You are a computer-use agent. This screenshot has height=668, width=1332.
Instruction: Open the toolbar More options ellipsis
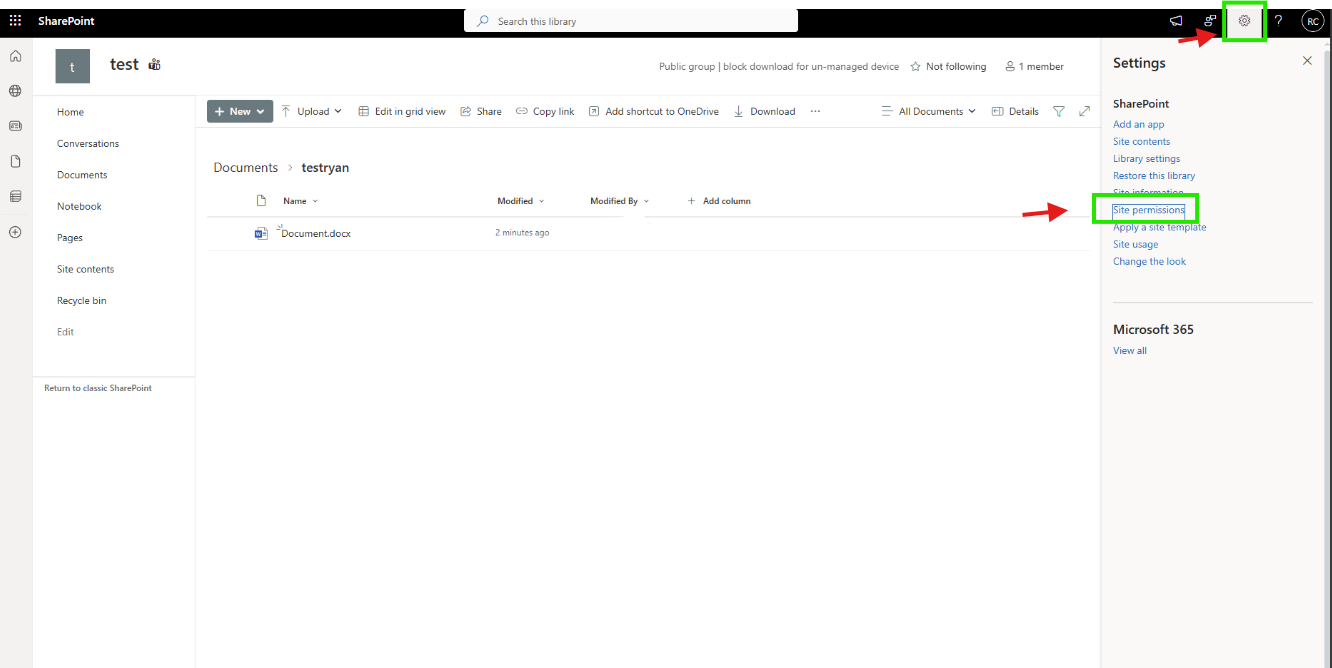pyautogui.click(x=815, y=111)
